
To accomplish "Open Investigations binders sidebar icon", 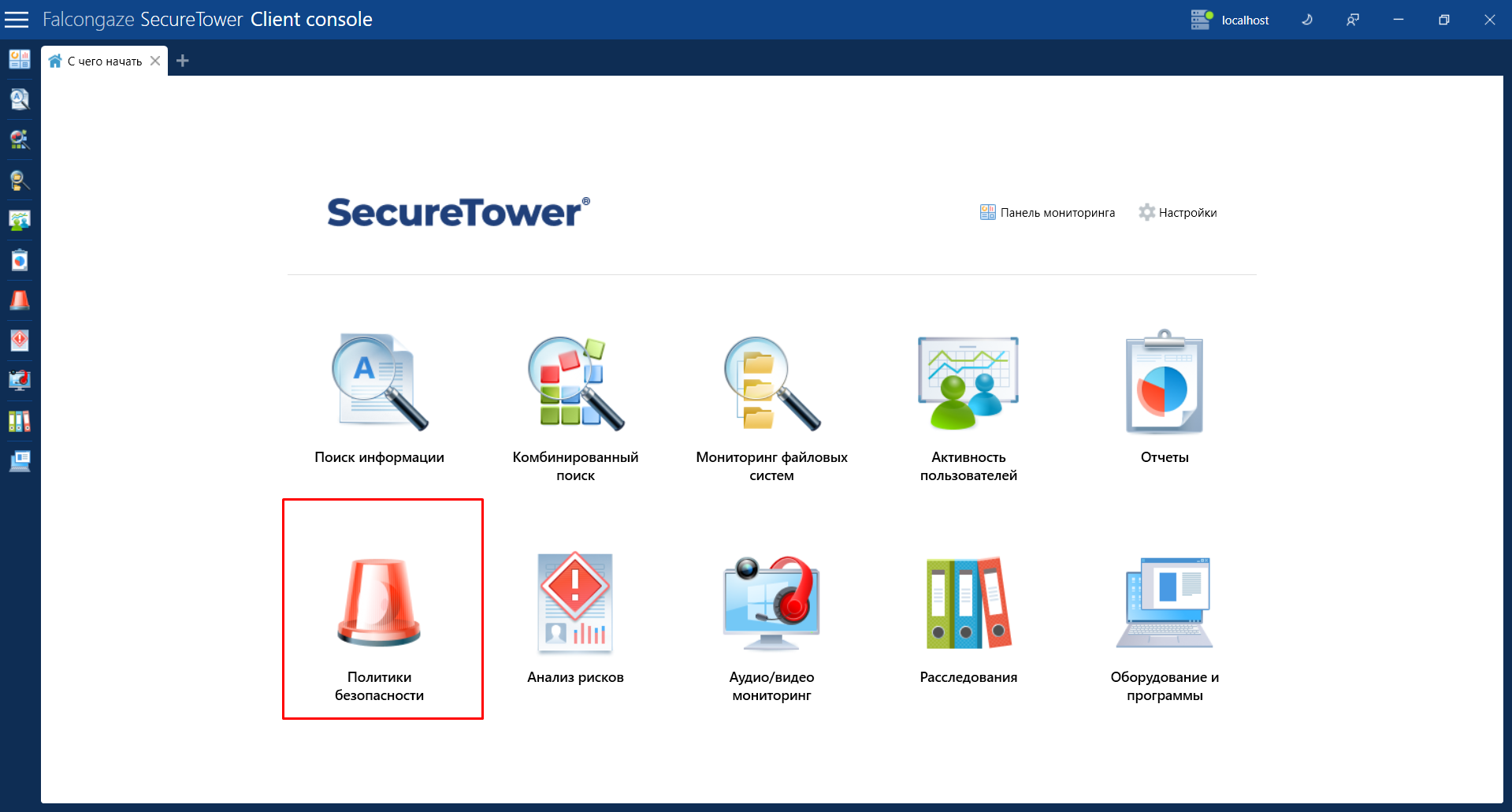I will pos(20,421).
